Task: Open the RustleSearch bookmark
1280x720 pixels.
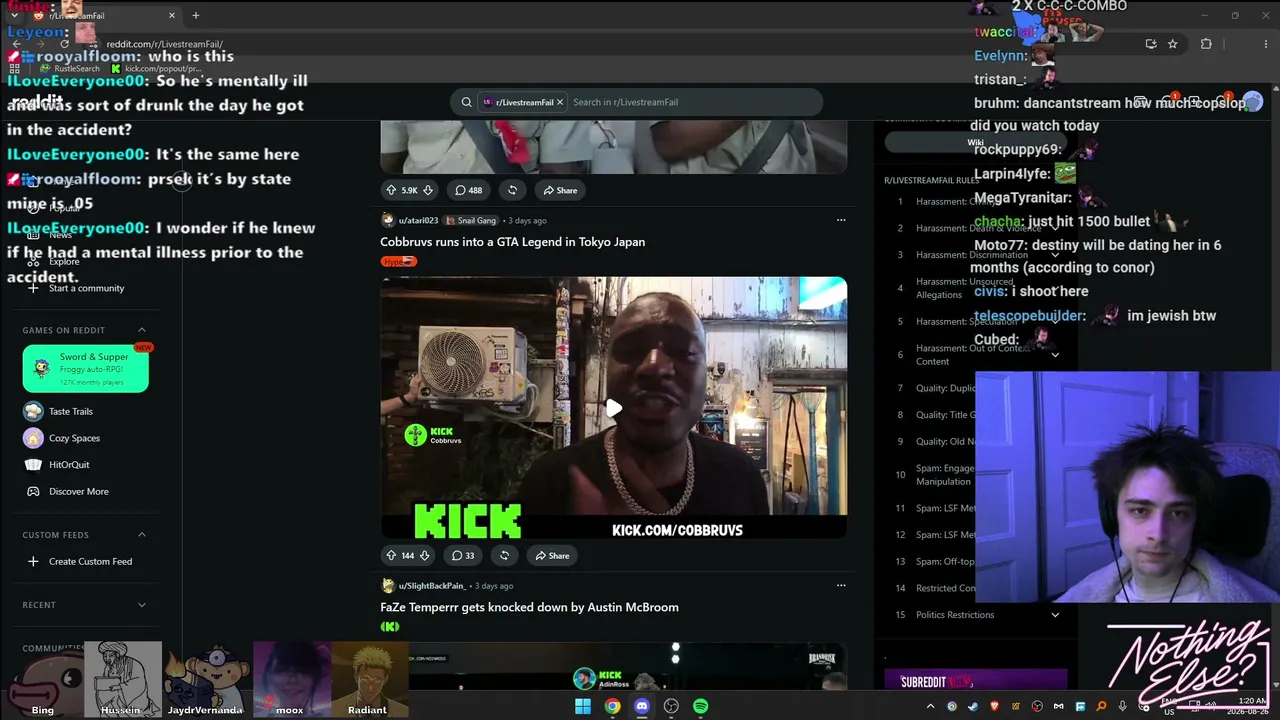Action: tap(70, 69)
